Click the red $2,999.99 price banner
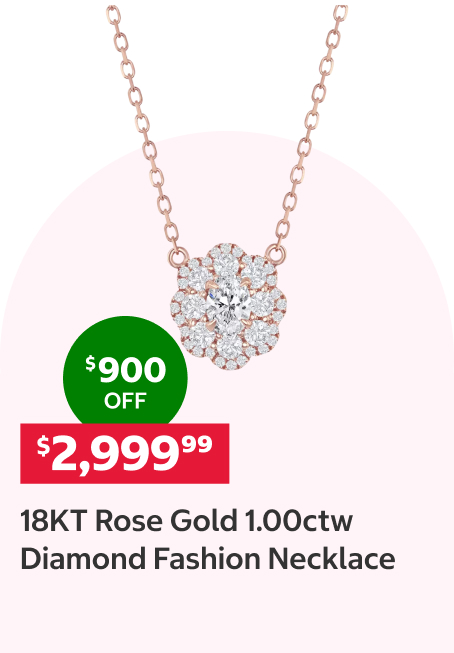 125,454
